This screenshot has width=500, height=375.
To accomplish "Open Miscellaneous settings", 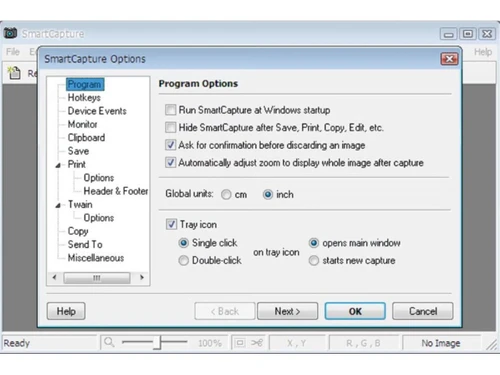I will coord(96,258).
